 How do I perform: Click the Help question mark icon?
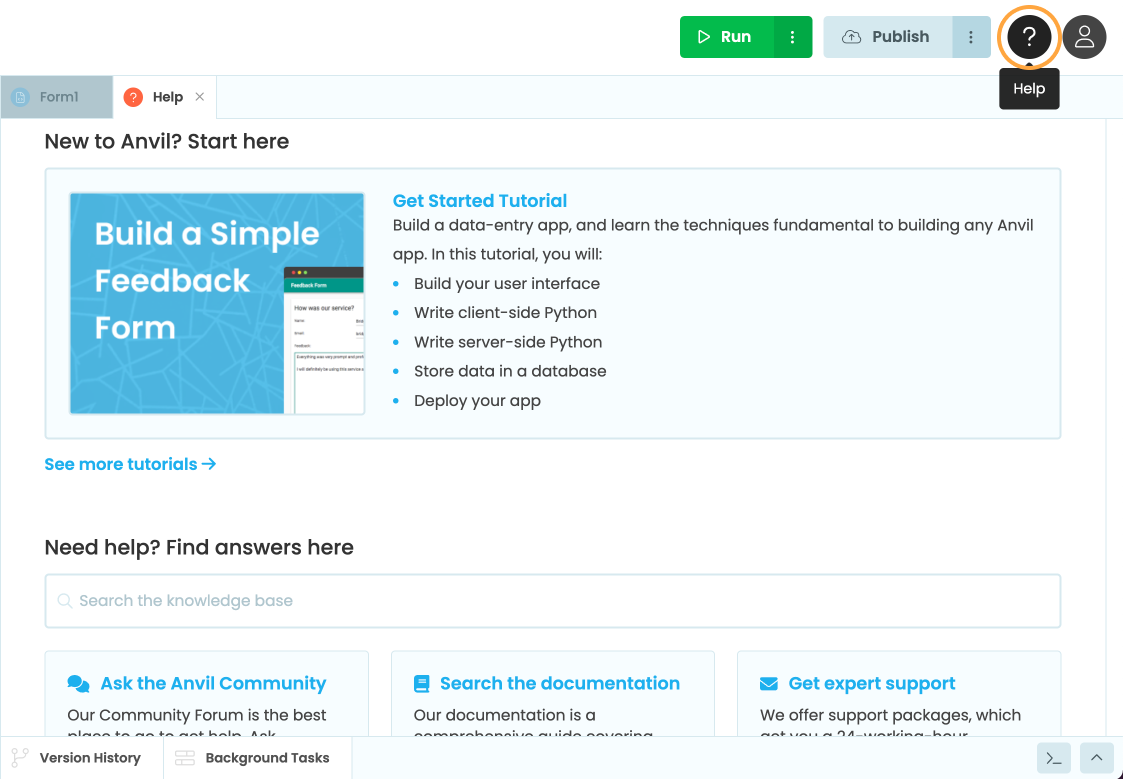1029,38
